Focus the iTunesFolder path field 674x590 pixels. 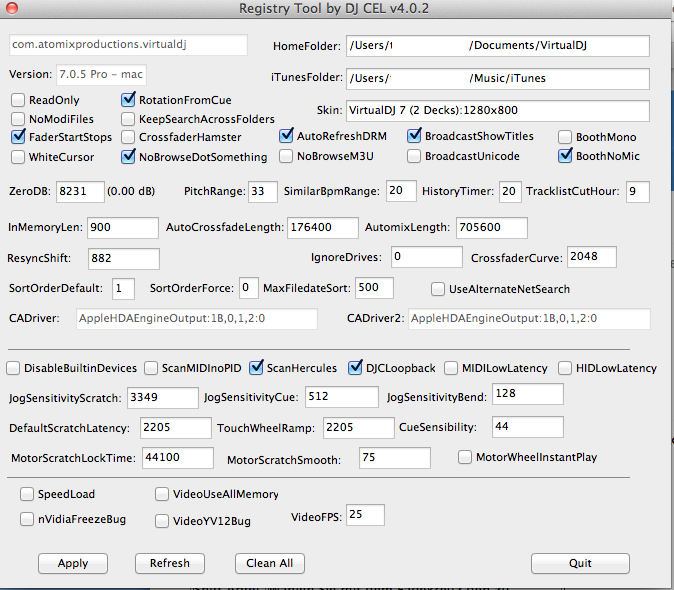coord(498,79)
